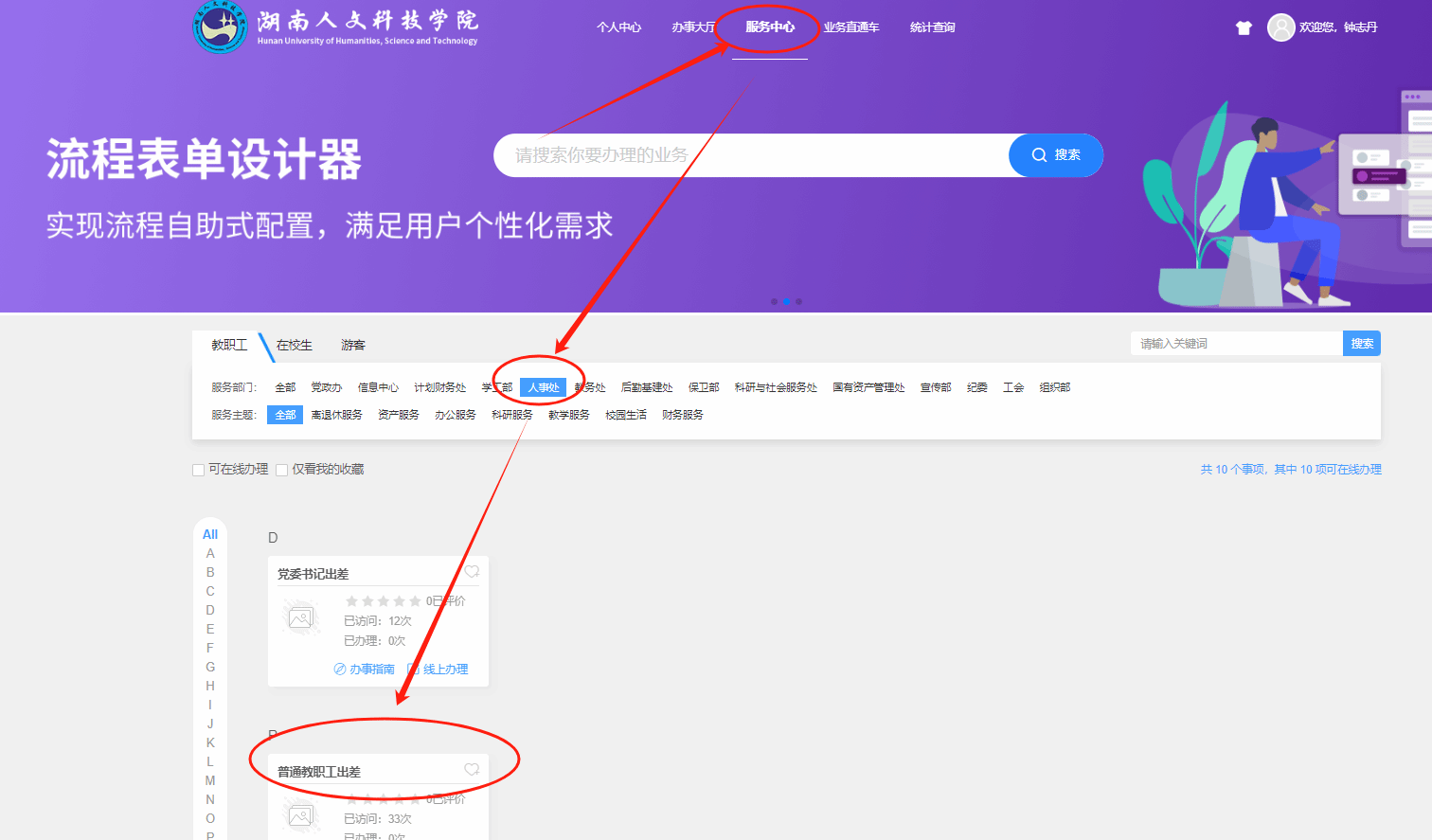Click the 党委书记出差 placeholder image
Viewport: 1432px width, 840px height.
[301, 619]
